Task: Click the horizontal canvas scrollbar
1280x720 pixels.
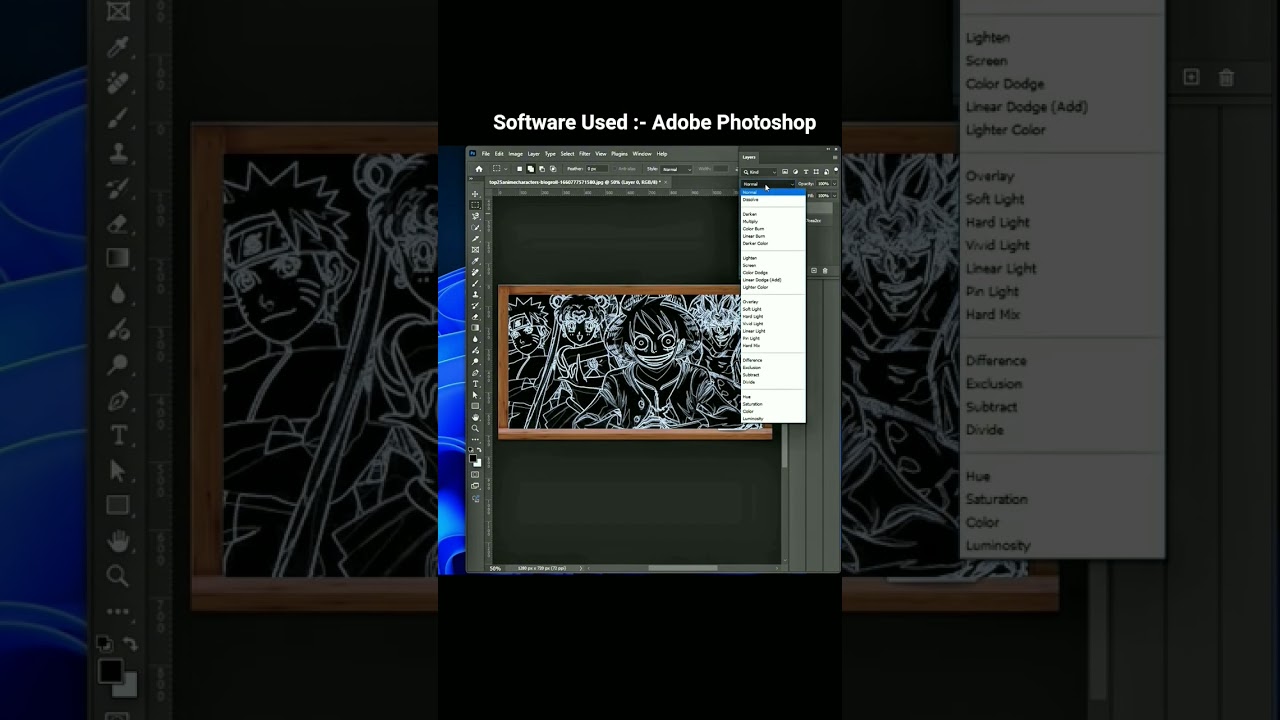Action: 683,568
